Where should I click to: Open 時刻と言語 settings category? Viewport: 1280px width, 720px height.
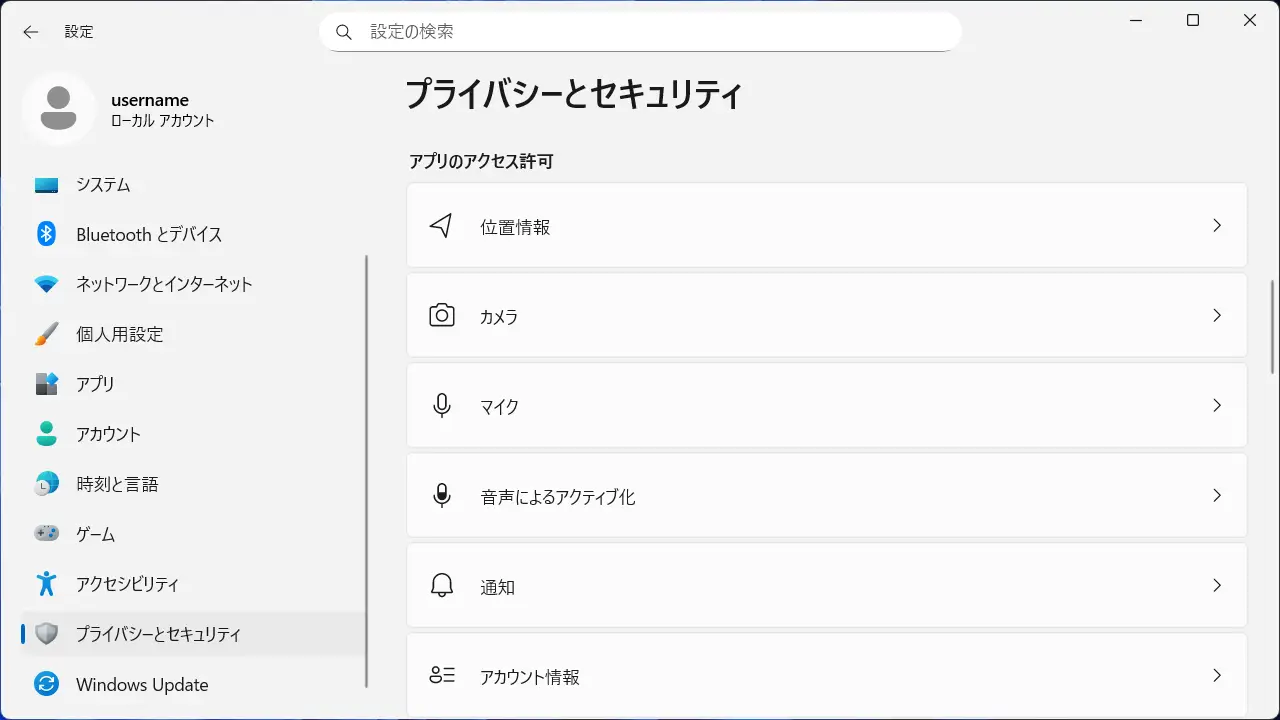117,484
